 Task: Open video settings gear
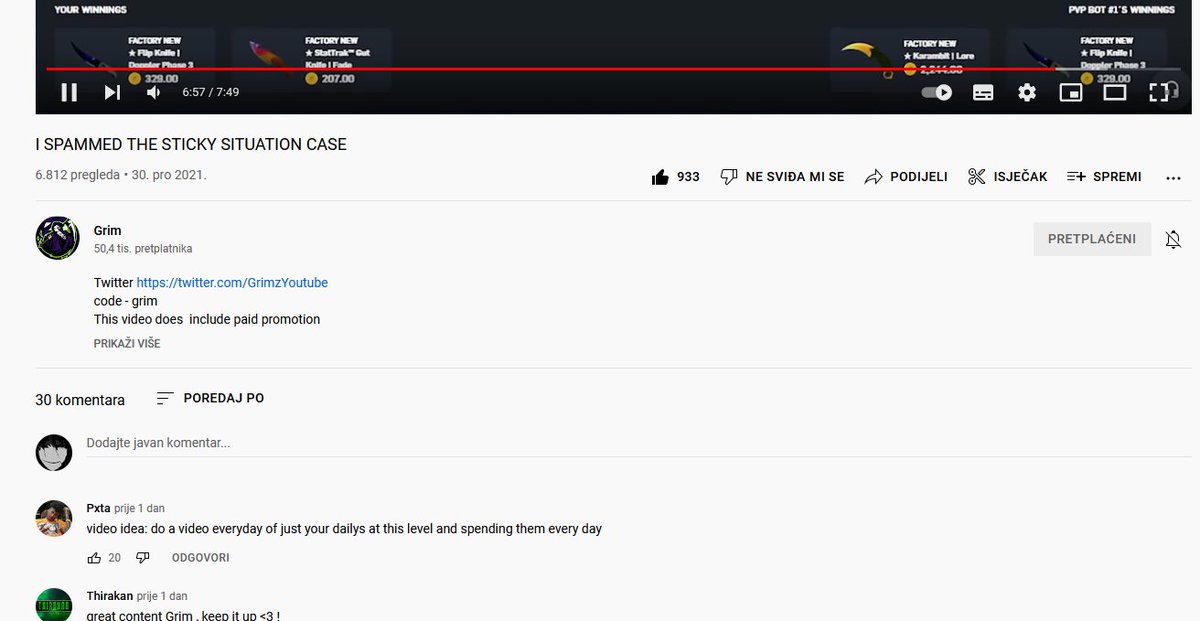click(1027, 92)
